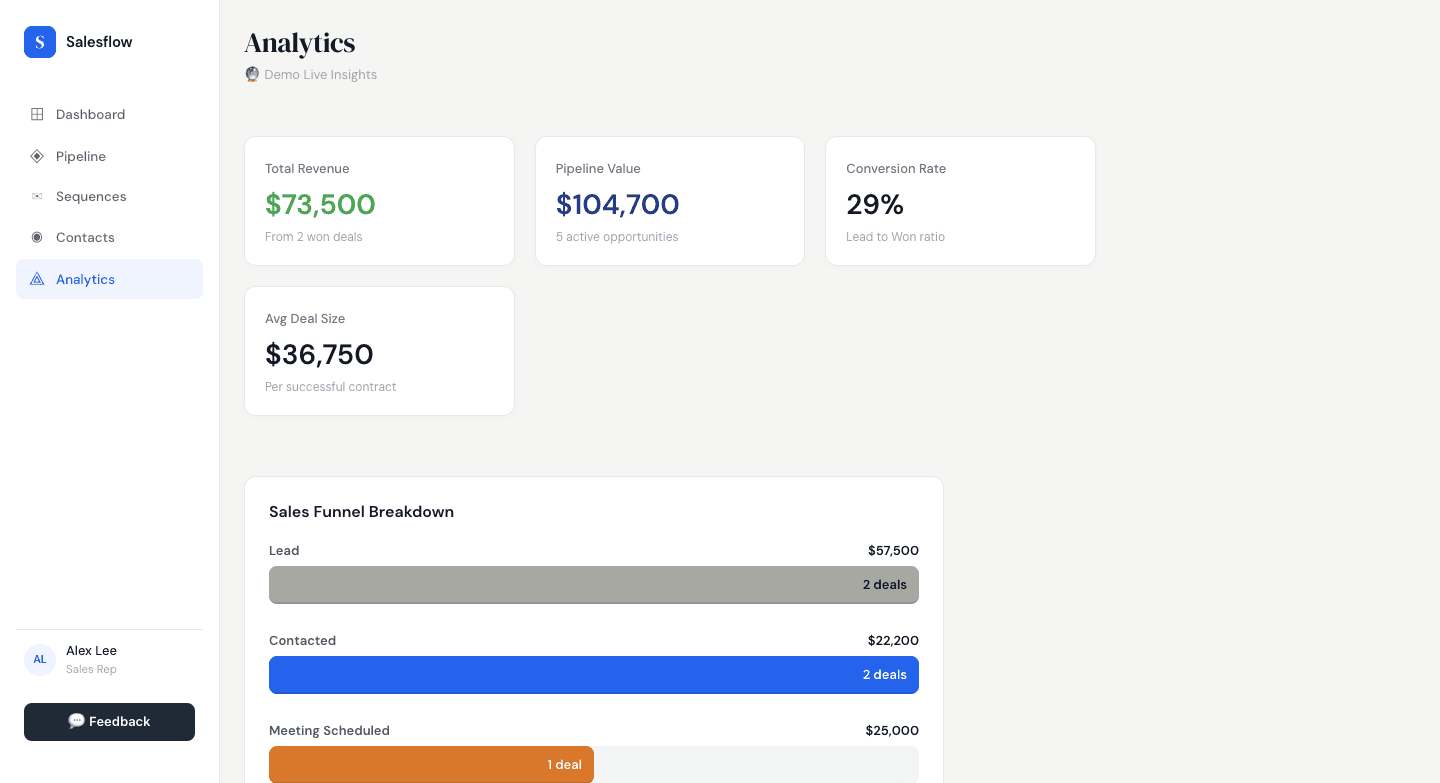Select the Total Revenue card
Screen dimensions: 1440x783
click(379, 201)
